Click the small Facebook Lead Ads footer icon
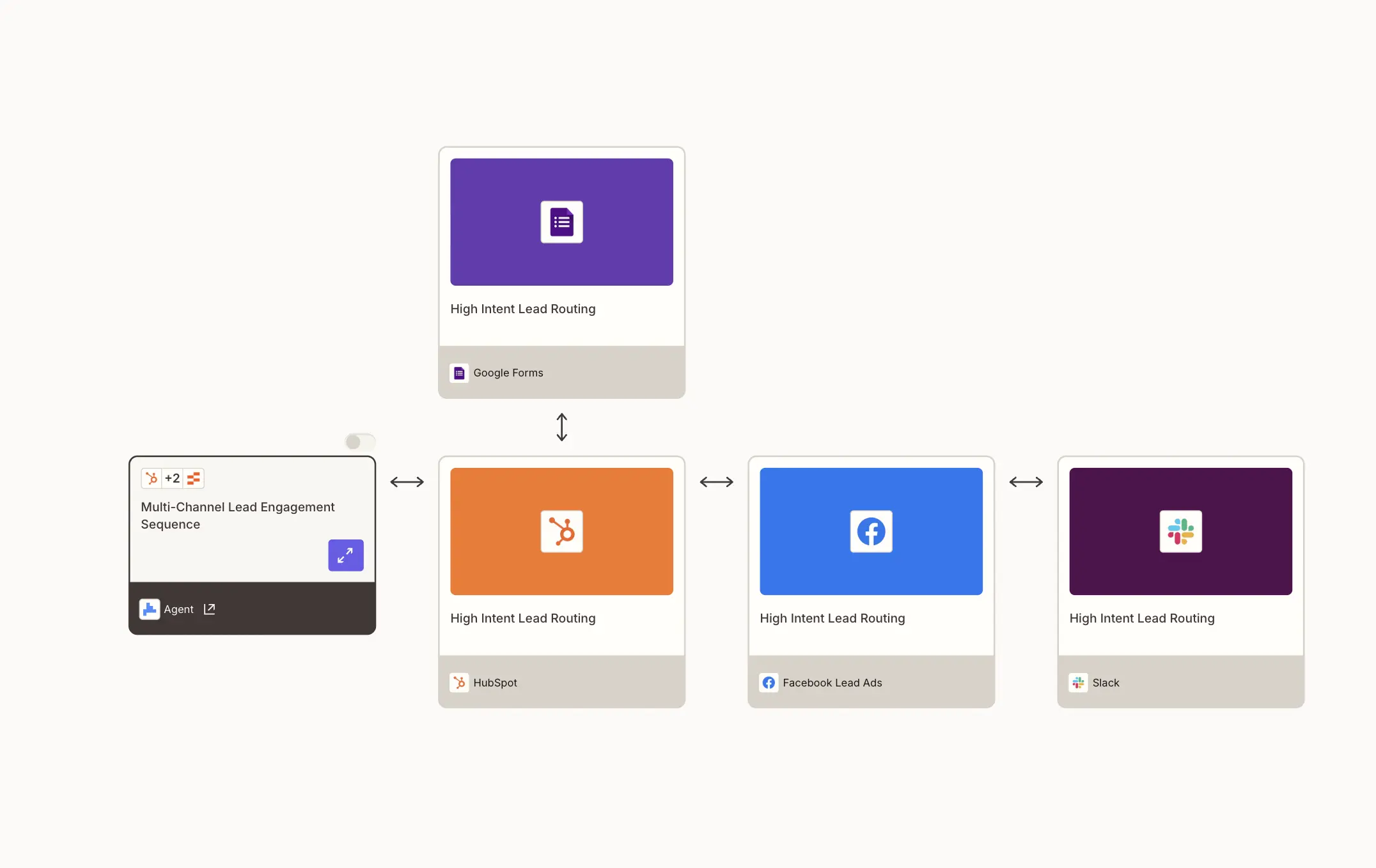This screenshot has height=868, width=1376. [x=769, y=683]
